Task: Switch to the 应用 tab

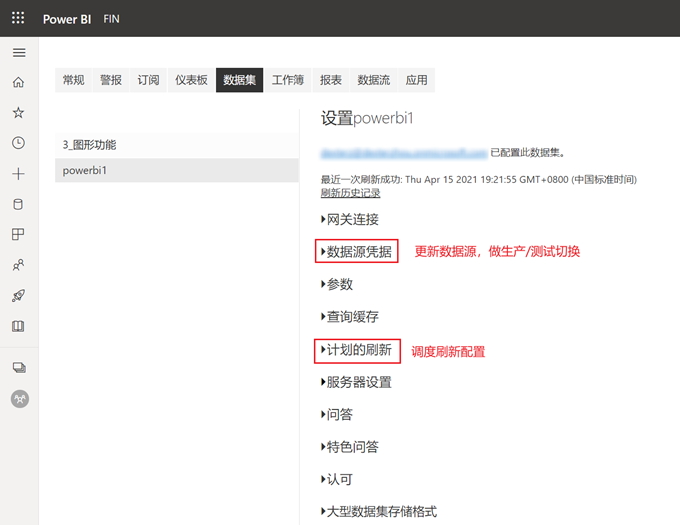Action: 416,80
